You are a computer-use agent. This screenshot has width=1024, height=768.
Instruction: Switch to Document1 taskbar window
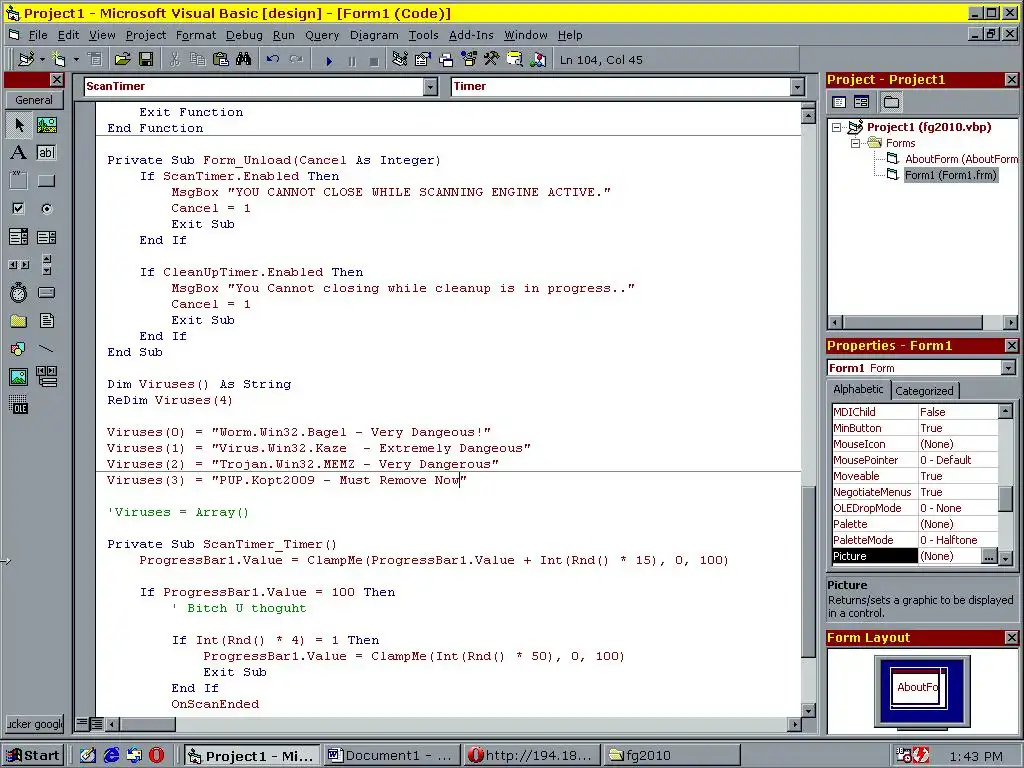[391, 756]
